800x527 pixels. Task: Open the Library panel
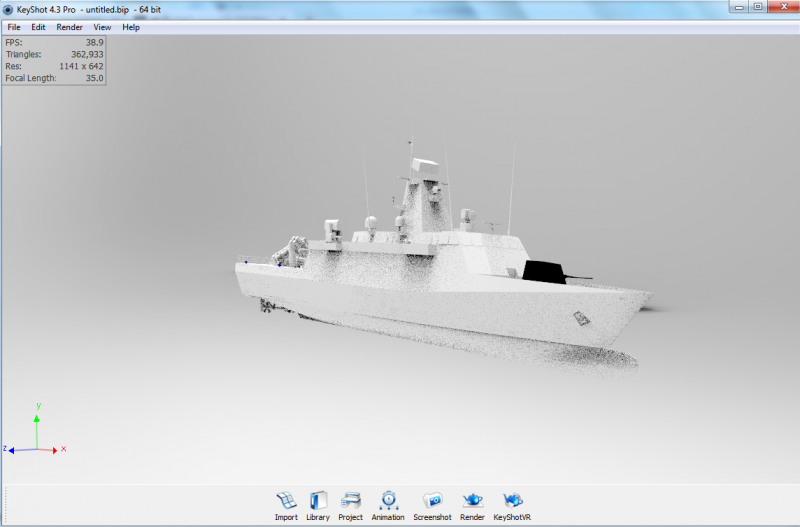tap(318, 506)
